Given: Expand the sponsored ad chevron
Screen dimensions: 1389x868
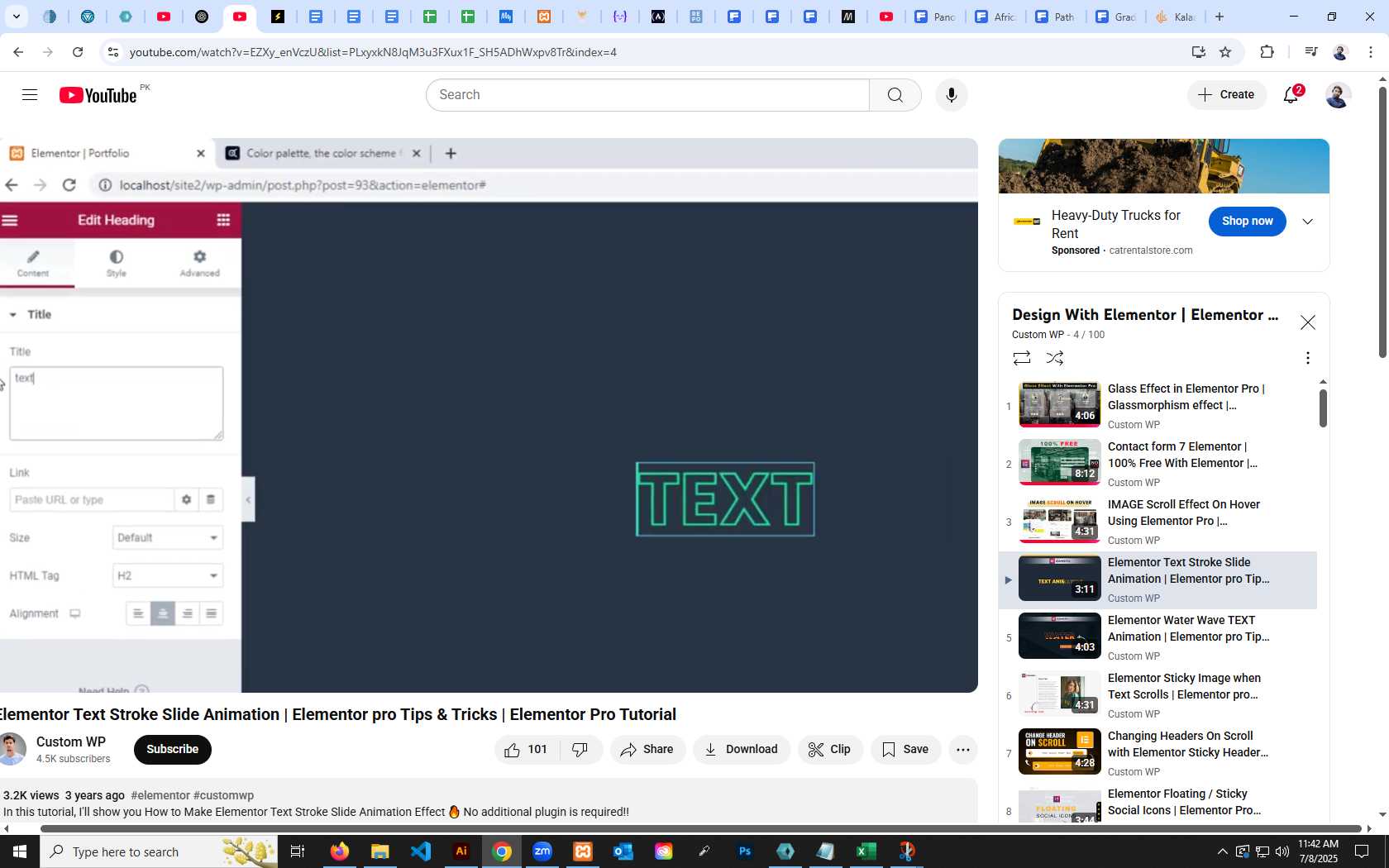Looking at the screenshot, I should (x=1307, y=222).
